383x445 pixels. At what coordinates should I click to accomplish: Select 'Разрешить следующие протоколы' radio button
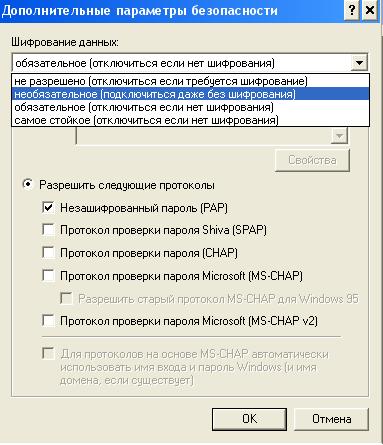[28, 184]
